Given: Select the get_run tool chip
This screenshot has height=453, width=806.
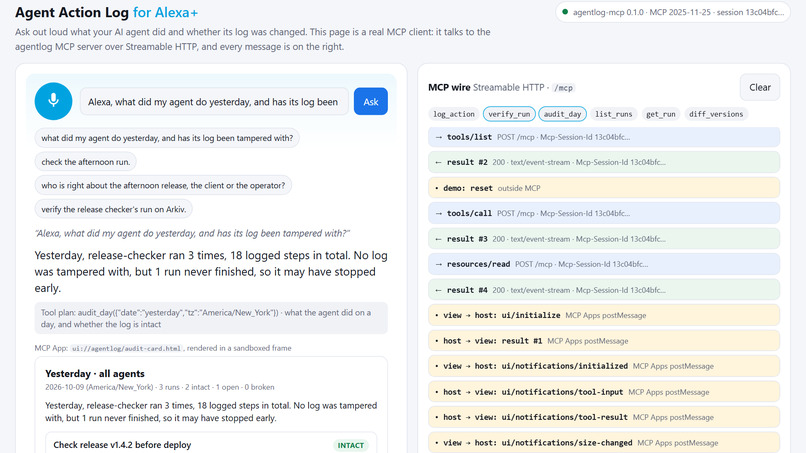Looking at the screenshot, I should click(x=661, y=114).
